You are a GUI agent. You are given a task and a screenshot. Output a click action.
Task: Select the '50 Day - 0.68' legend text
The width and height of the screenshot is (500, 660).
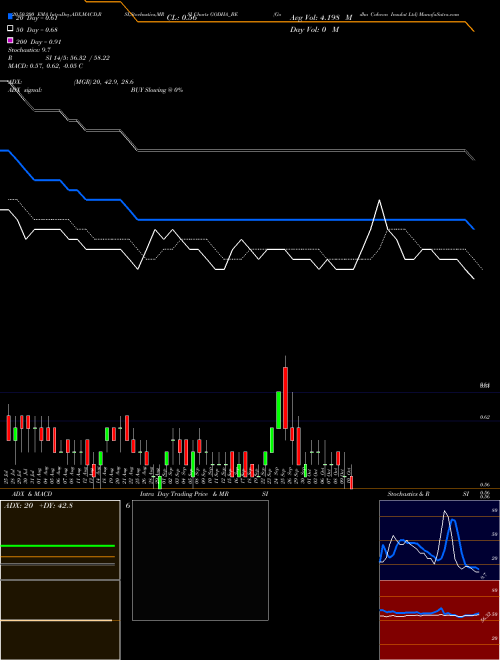37,30
